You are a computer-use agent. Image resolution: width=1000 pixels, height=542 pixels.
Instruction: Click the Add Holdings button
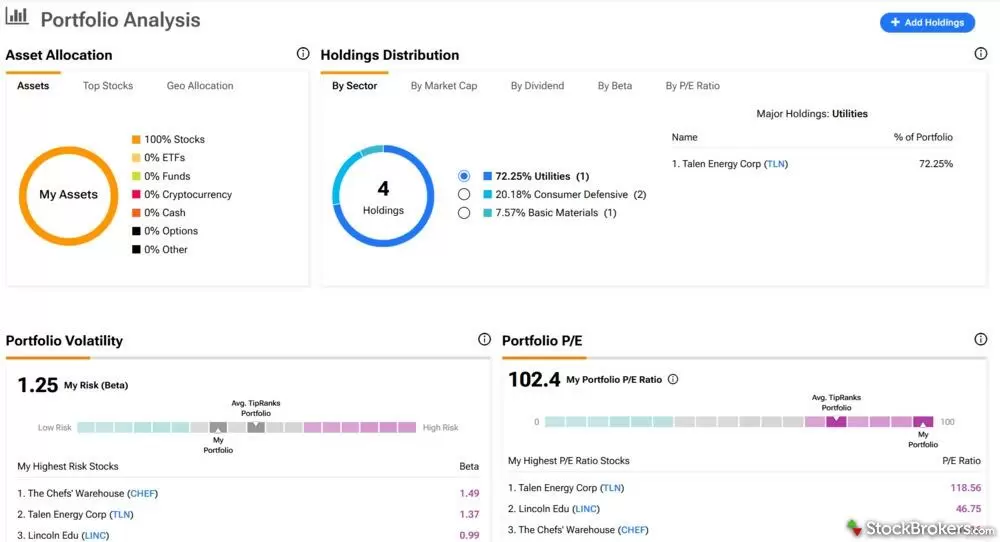pyautogui.click(x=927, y=22)
